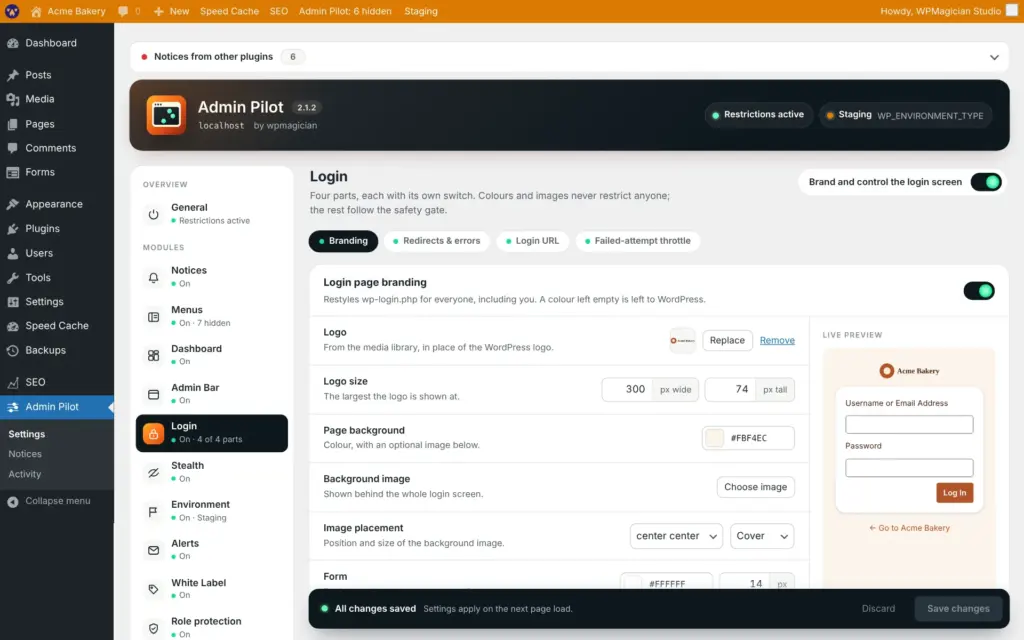Click the Stealth module icon

153,472
